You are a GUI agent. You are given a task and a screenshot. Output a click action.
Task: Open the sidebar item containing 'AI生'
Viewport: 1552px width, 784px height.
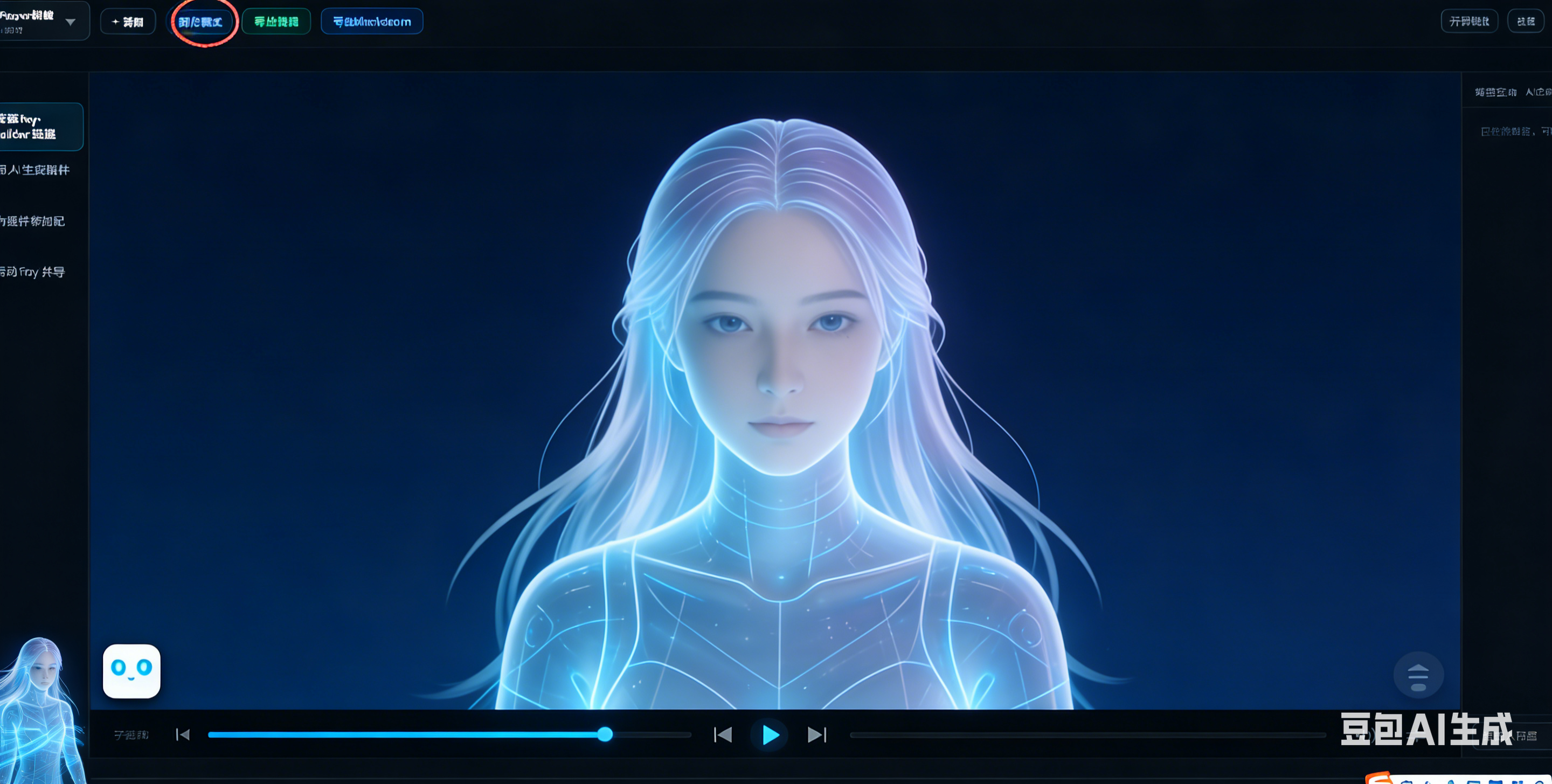(35, 170)
